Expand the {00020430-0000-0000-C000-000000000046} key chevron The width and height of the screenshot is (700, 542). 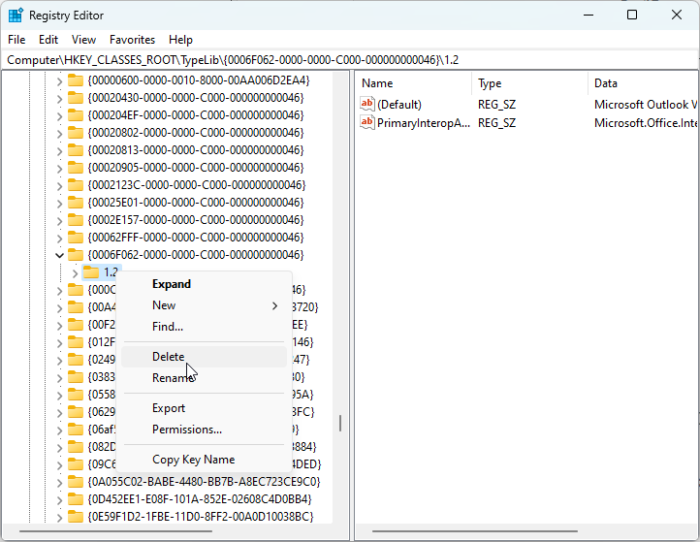tap(59, 99)
